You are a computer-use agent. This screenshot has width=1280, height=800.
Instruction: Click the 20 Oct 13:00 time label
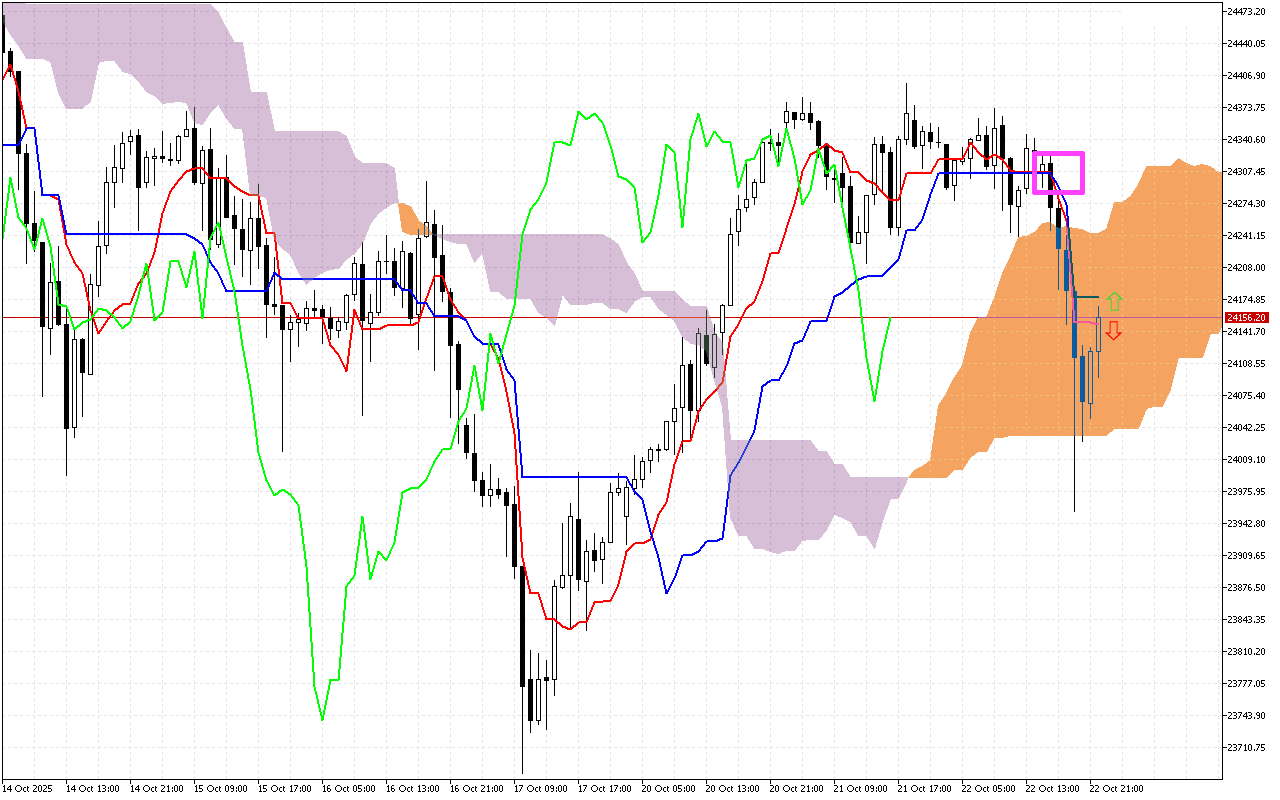[x=733, y=788]
